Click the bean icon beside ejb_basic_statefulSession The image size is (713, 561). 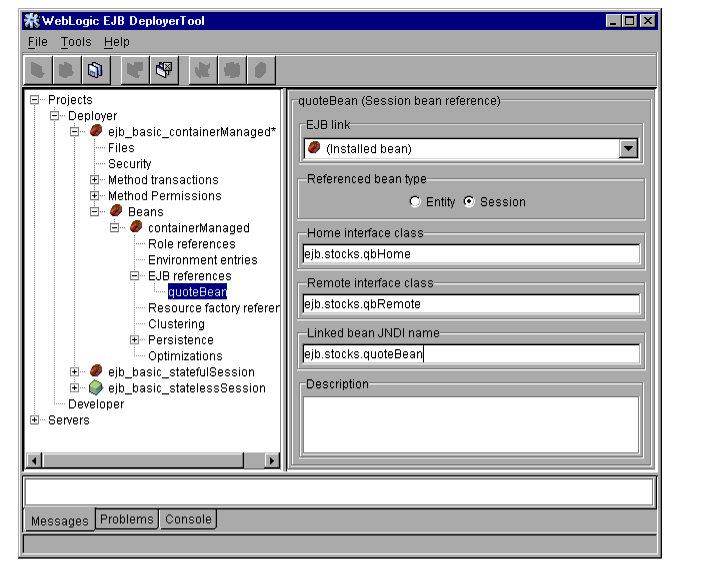(96, 371)
